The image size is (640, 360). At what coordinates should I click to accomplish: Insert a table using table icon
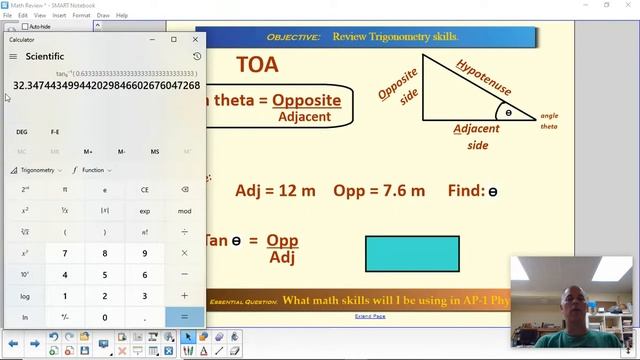tap(153, 351)
